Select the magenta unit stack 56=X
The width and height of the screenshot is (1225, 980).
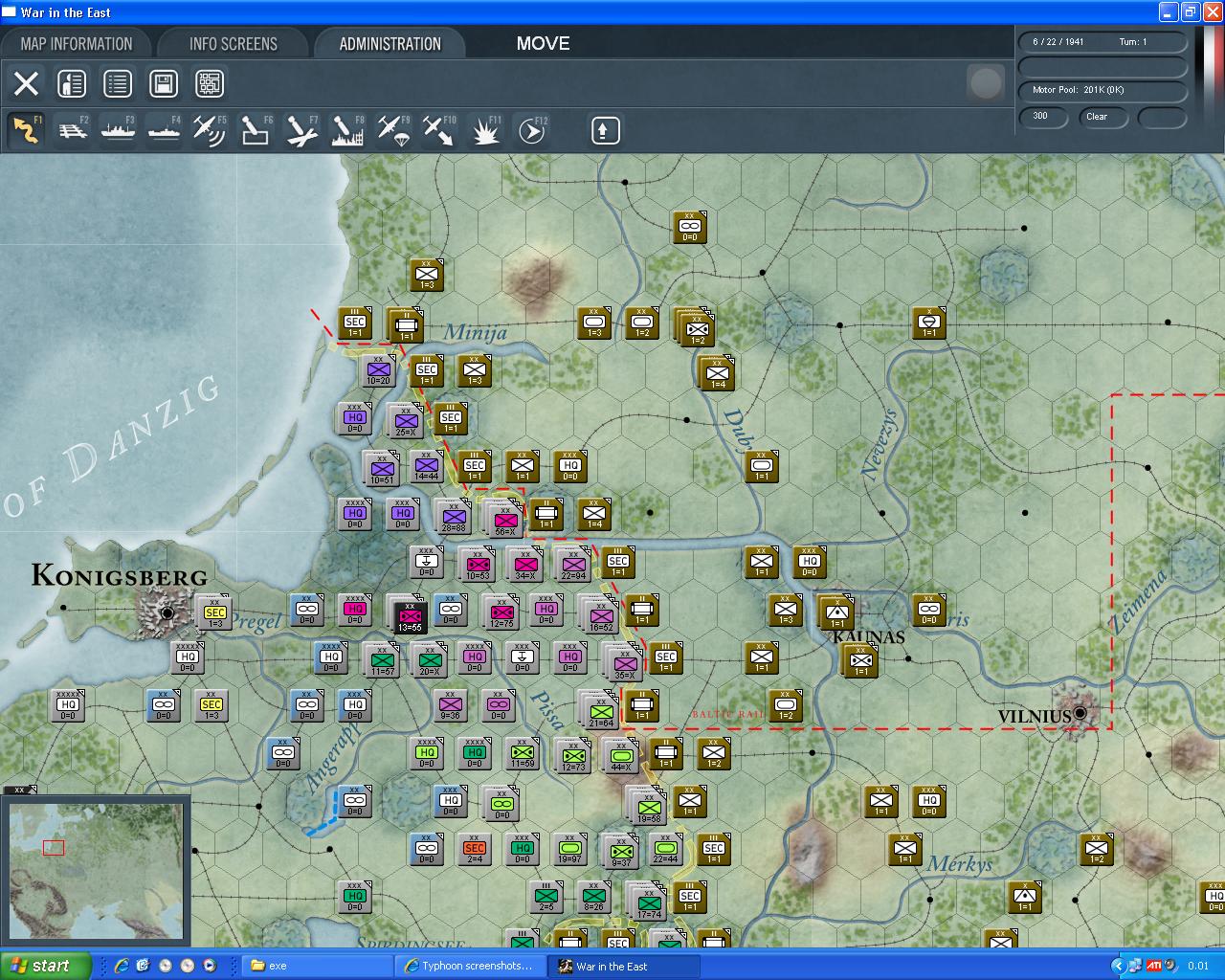click(503, 520)
